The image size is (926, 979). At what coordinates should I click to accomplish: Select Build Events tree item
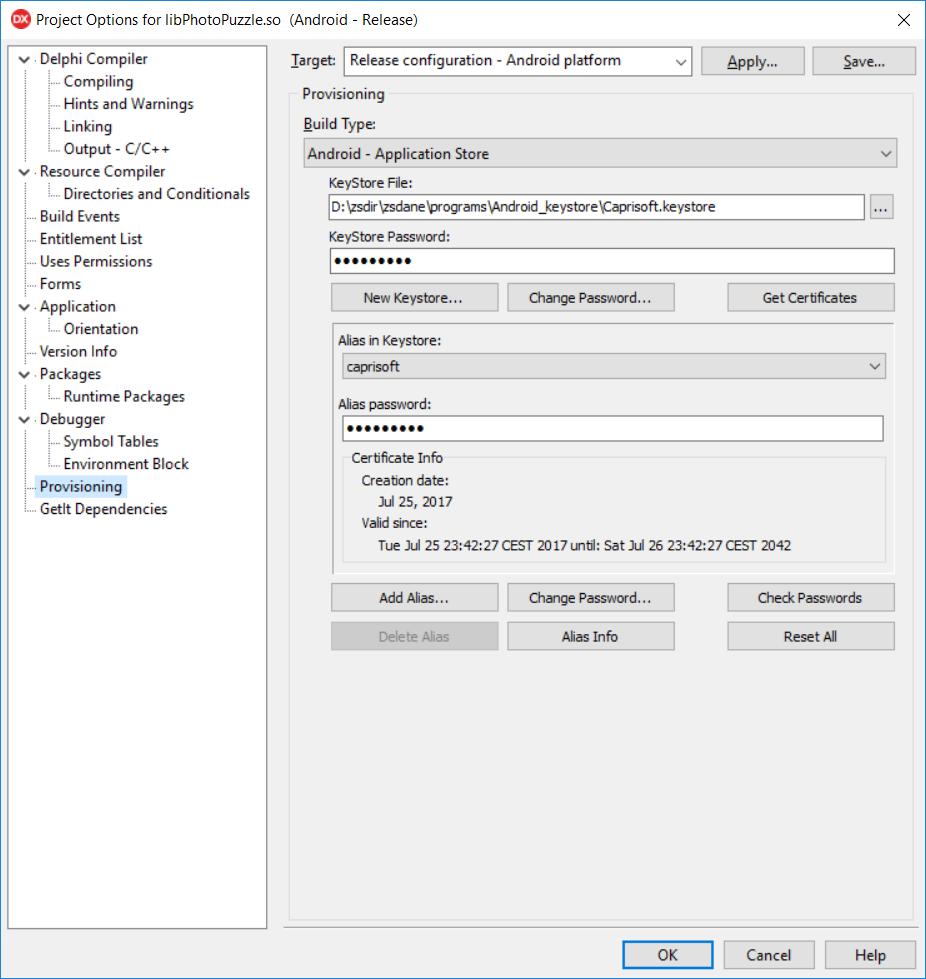click(x=79, y=216)
